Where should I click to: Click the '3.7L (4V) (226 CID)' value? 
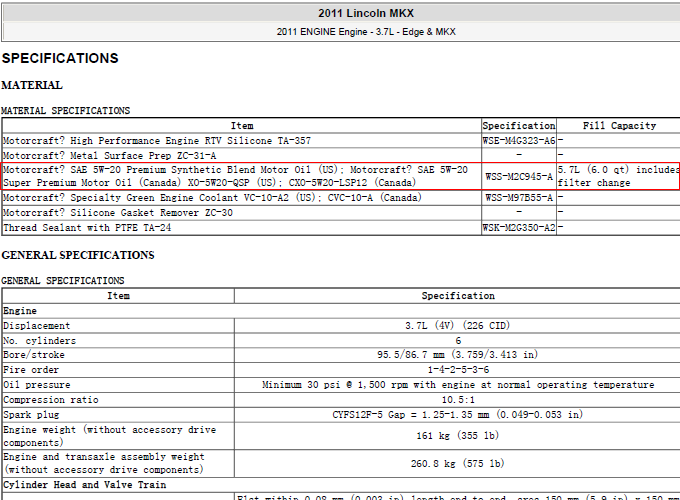[458, 326]
